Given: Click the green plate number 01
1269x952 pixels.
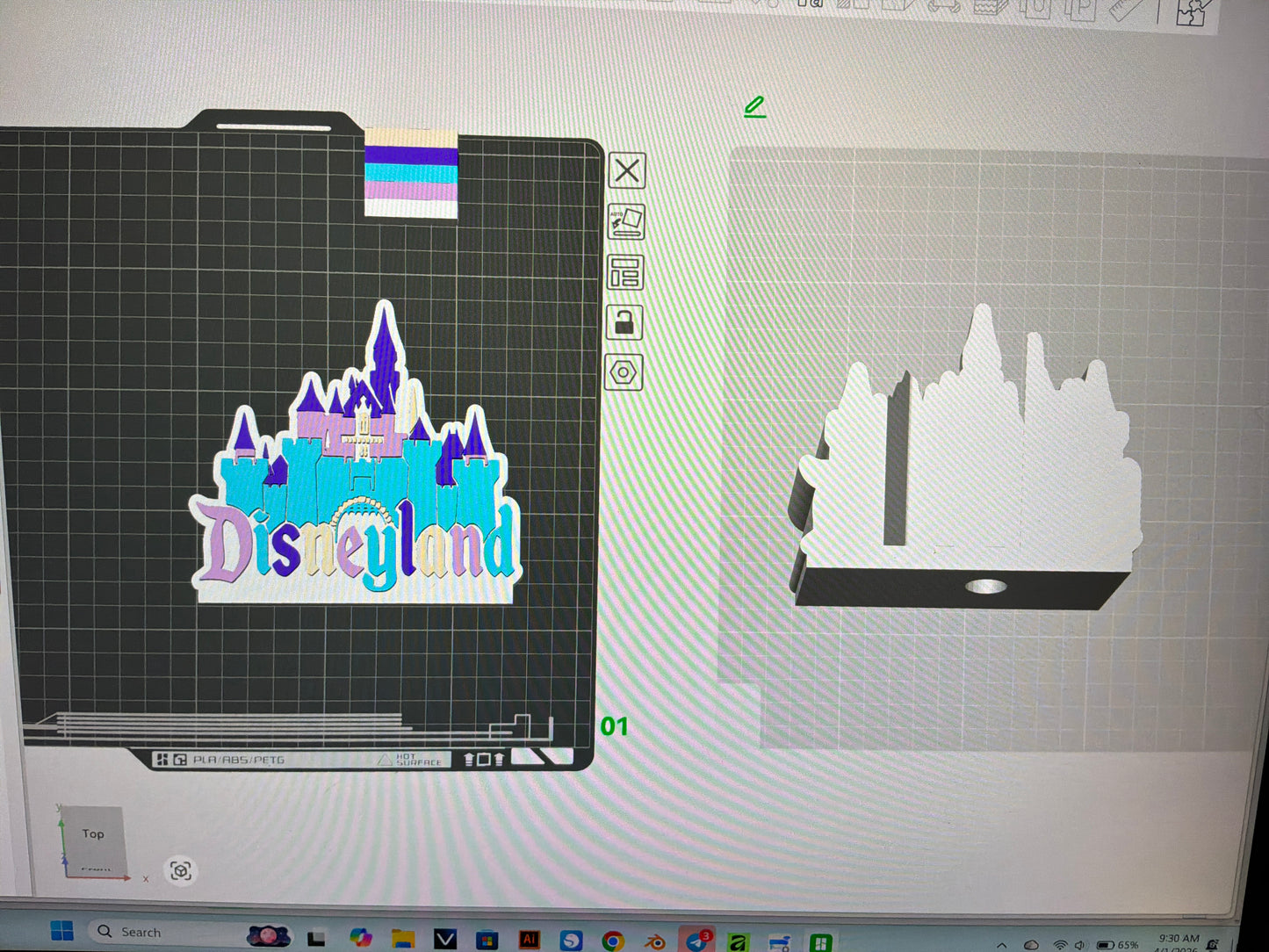Looking at the screenshot, I should tap(615, 726).
